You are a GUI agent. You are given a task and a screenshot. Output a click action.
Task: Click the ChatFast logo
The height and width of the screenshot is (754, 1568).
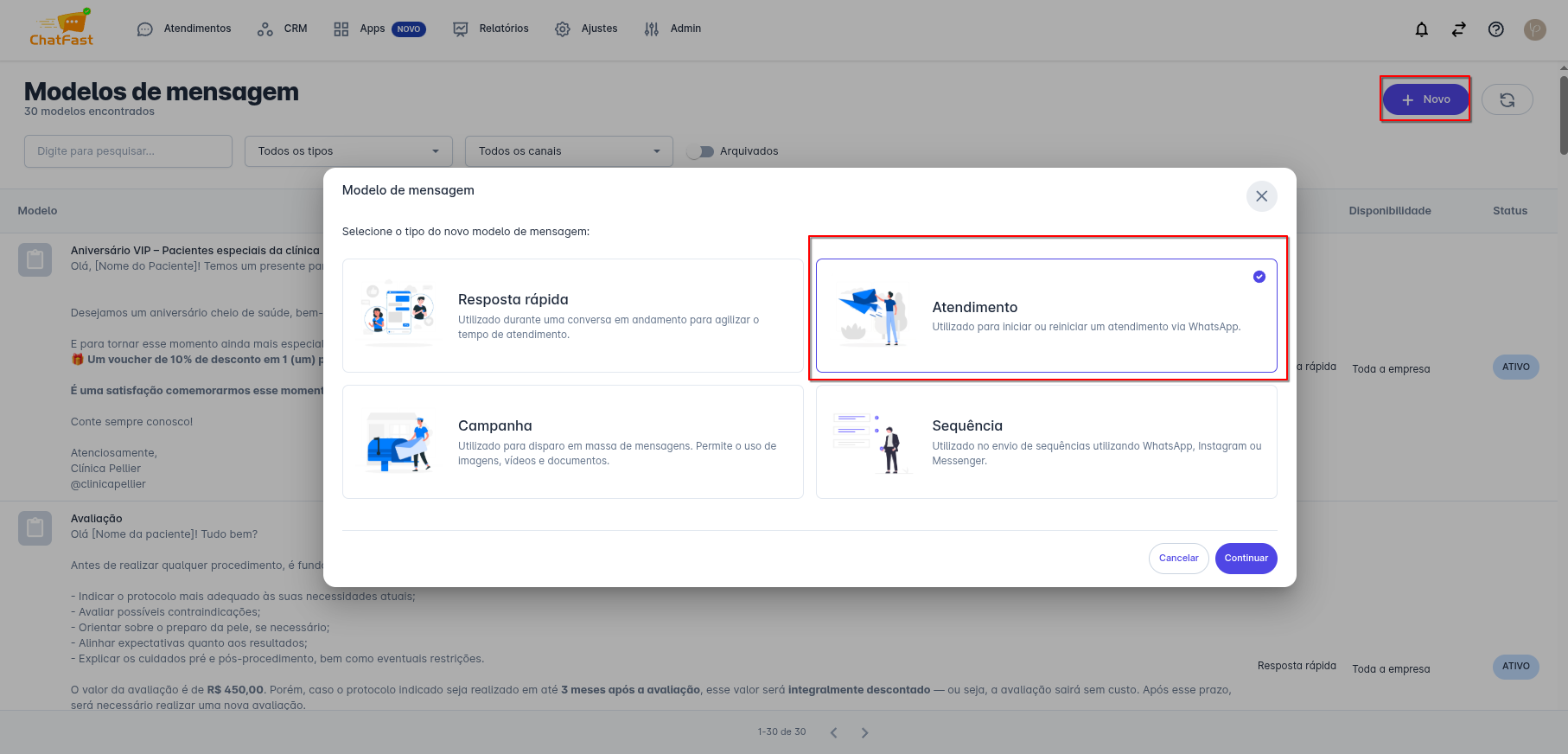(61, 29)
